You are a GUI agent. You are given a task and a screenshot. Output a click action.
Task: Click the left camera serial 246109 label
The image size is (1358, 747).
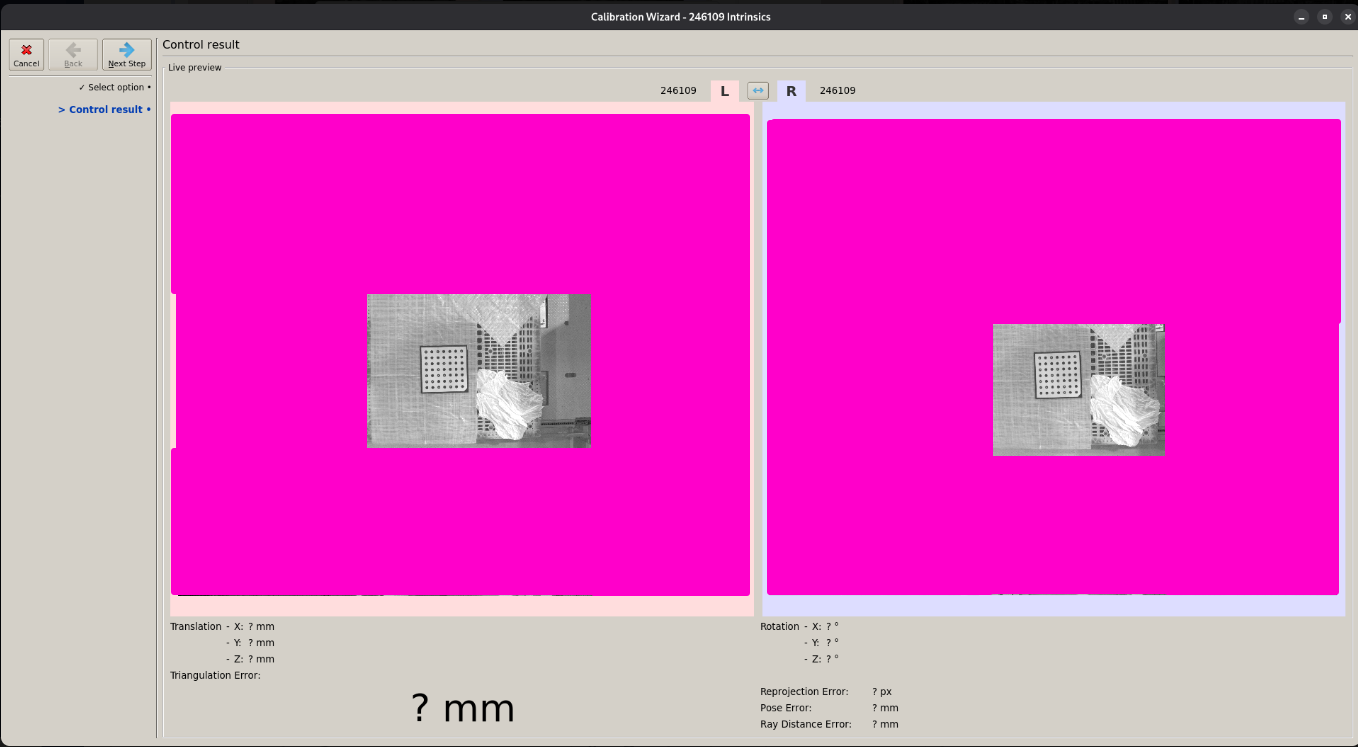point(678,91)
